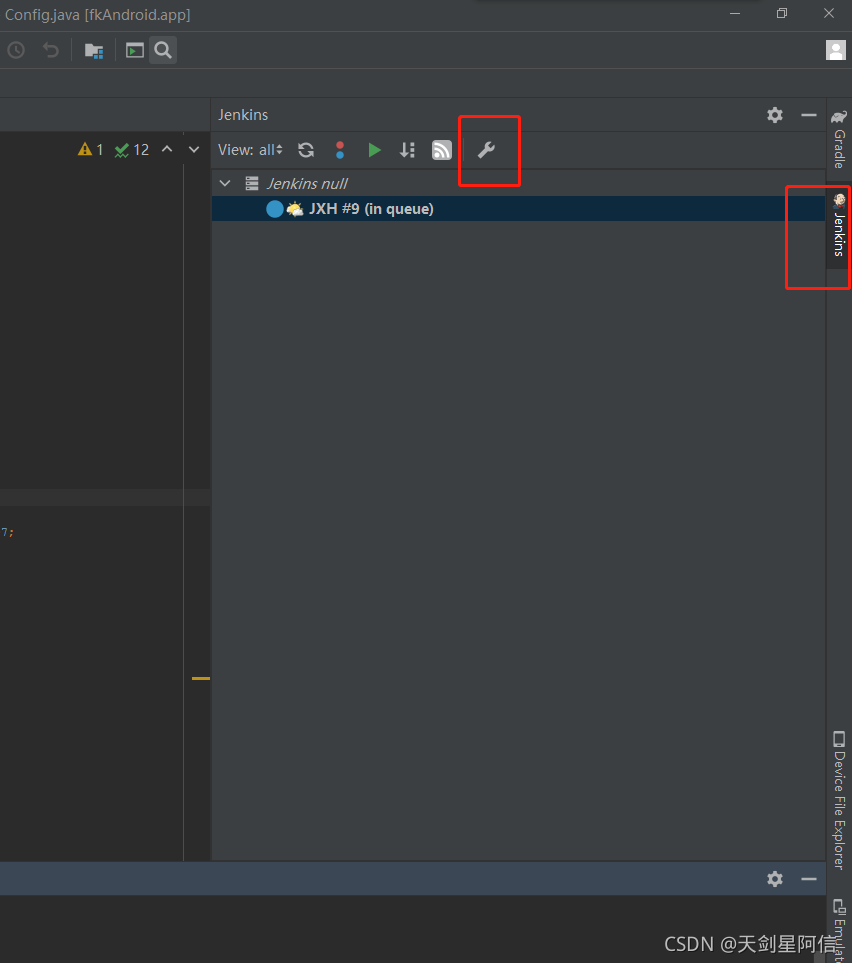Open the search everywhere magnifier icon
This screenshot has width=852, height=963.
162,50
